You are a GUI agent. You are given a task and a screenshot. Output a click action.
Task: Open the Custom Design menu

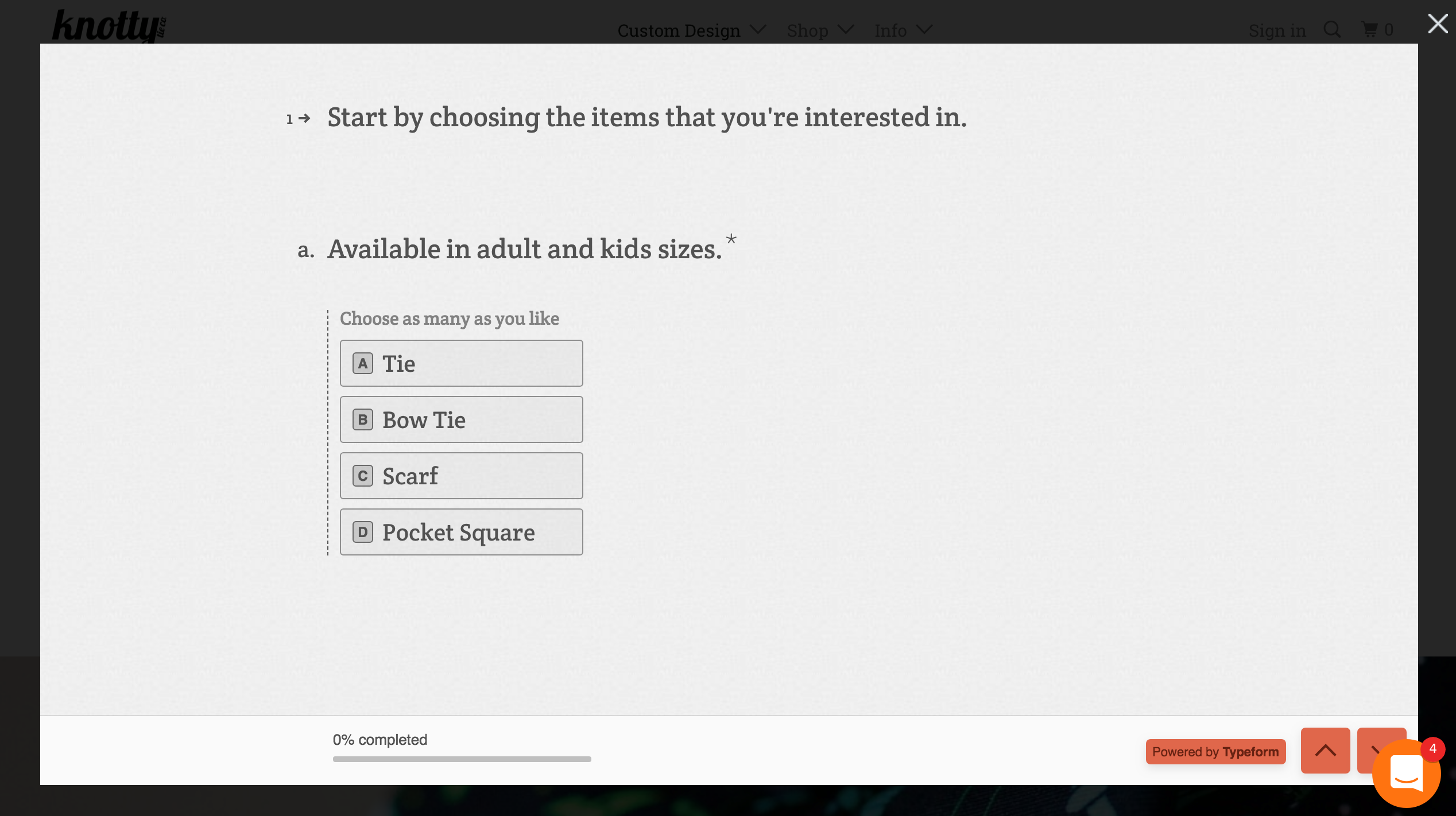point(679,30)
